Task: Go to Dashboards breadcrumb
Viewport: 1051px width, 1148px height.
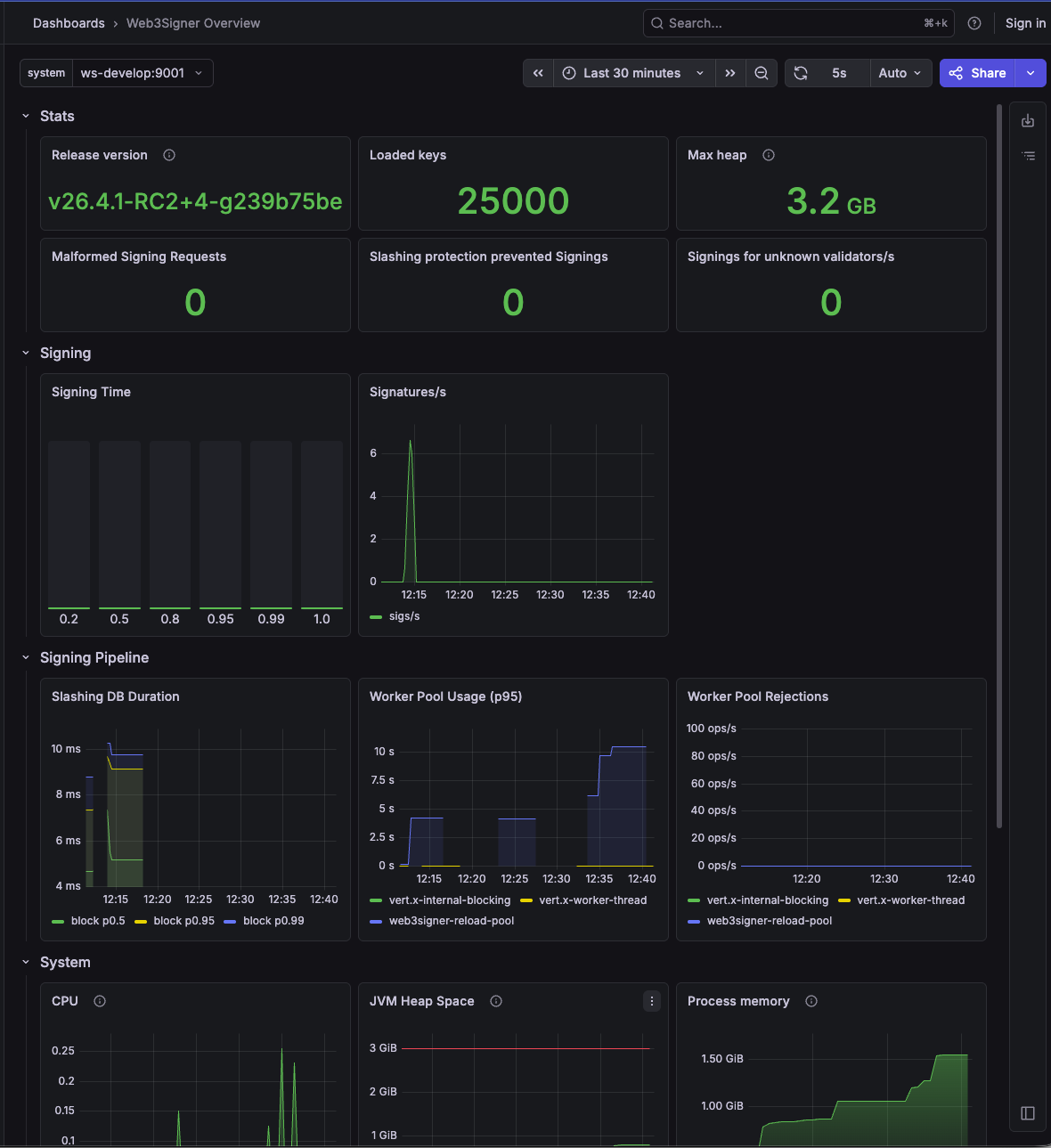Action: point(69,23)
